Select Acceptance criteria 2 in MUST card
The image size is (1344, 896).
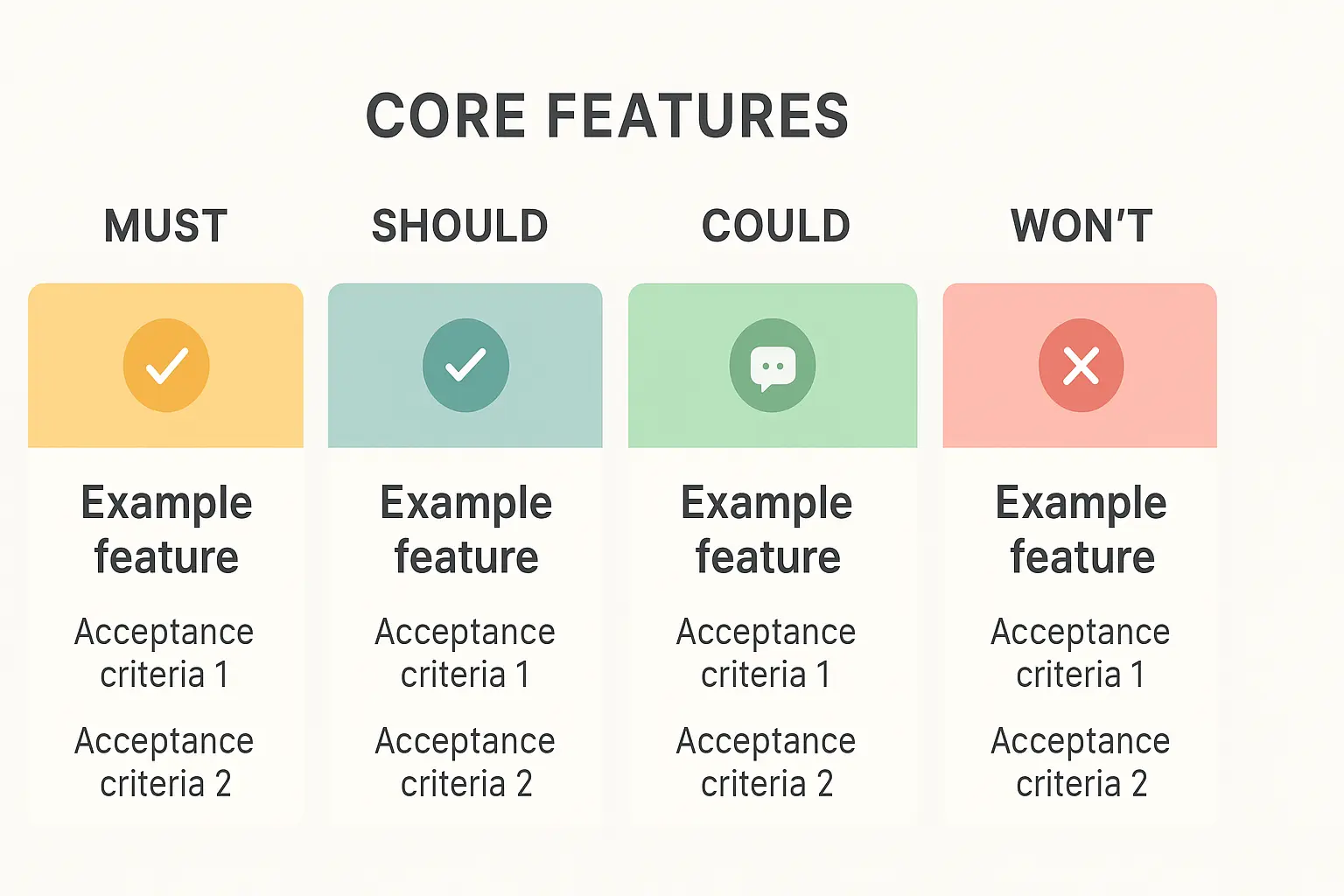tap(164, 762)
